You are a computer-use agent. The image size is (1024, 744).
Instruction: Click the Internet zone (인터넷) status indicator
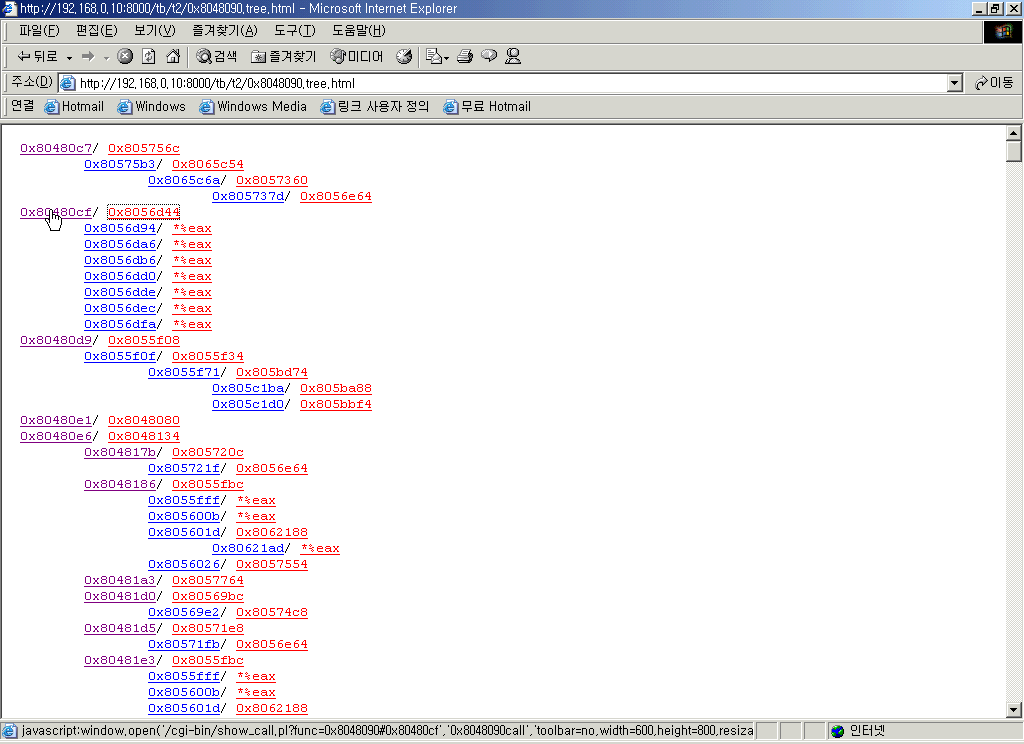857,731
